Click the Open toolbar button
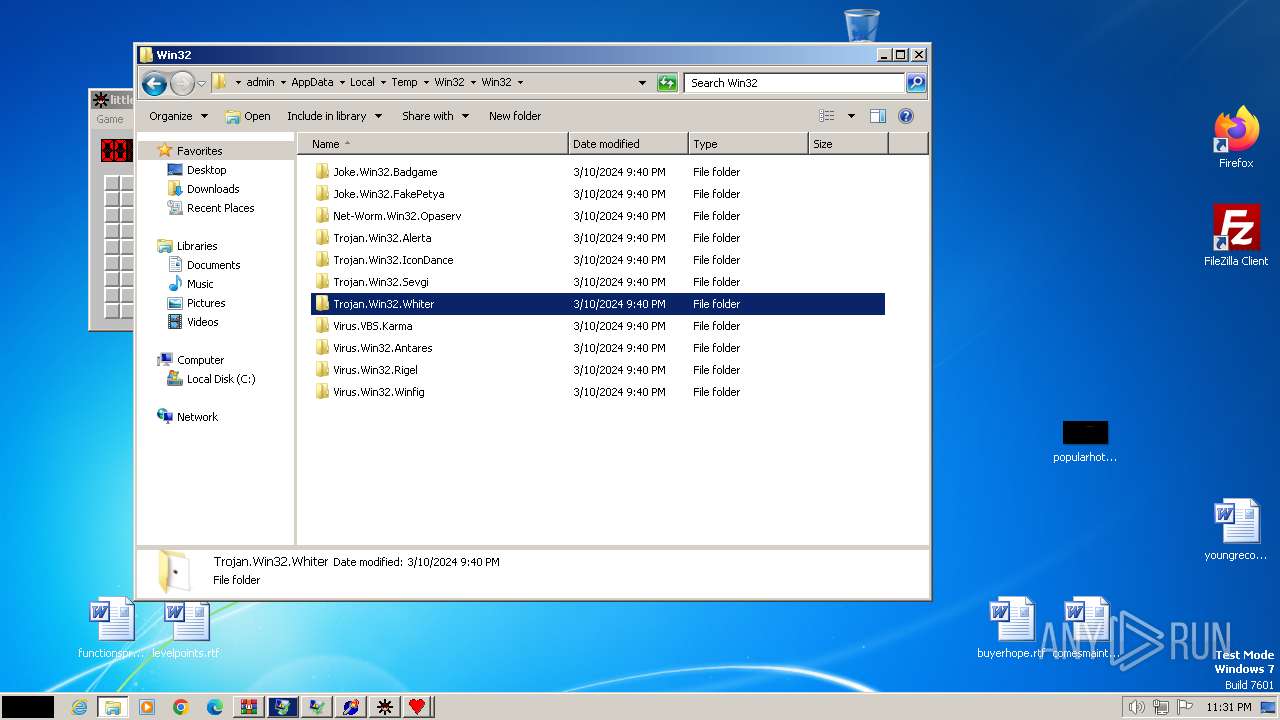Screen dimensions: 1280x720 (x=248, y=116)
